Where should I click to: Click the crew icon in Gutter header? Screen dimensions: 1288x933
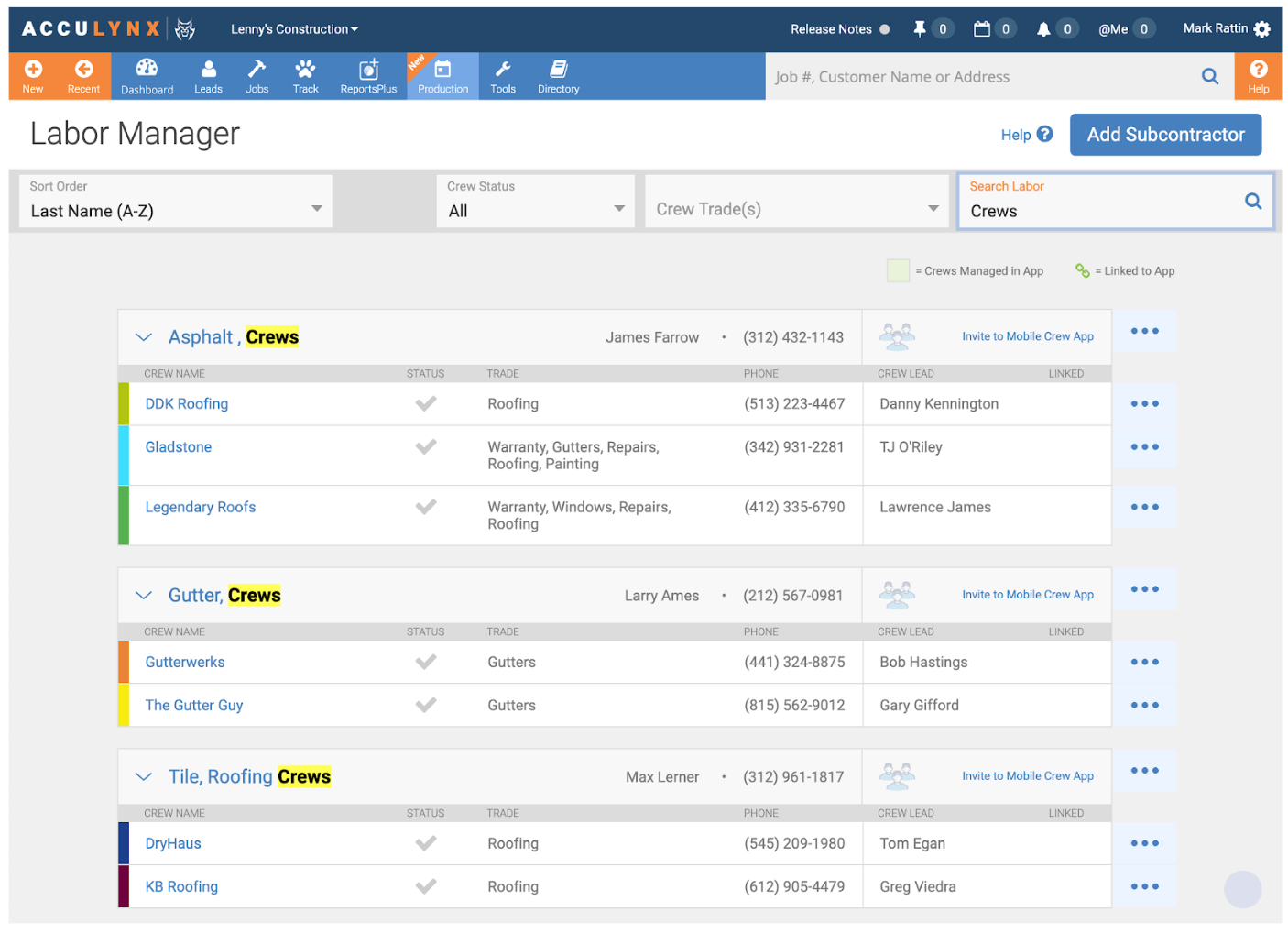pyautogui.click(x=897, y=596)
